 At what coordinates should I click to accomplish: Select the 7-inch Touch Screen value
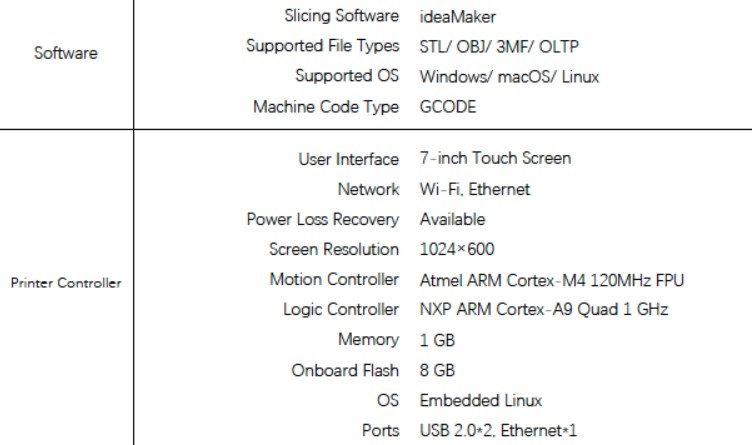495,158
